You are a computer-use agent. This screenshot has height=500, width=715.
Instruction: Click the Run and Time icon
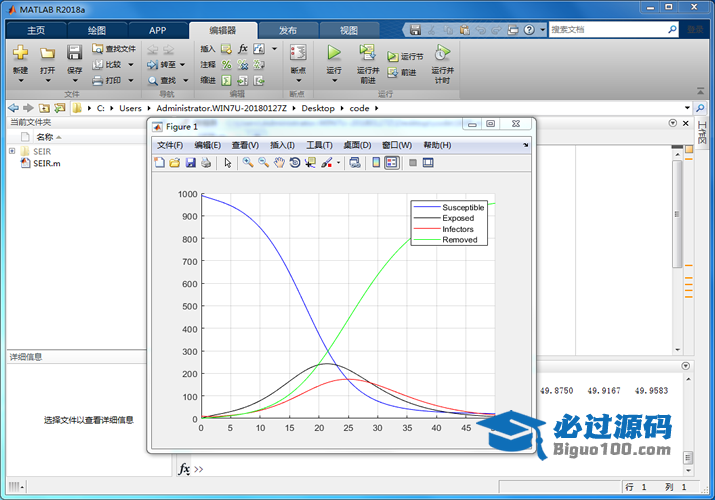[x=442, y=52]
